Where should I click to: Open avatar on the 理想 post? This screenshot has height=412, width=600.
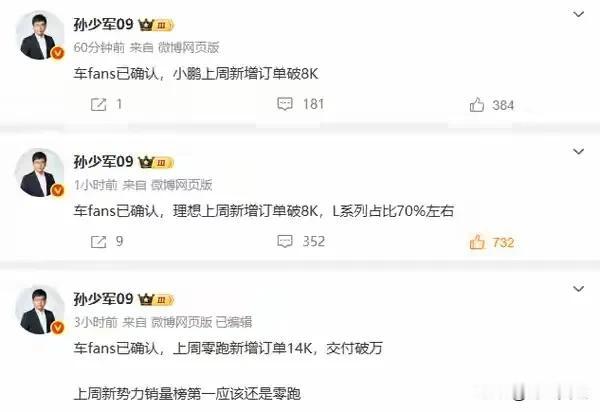point(40,173)
